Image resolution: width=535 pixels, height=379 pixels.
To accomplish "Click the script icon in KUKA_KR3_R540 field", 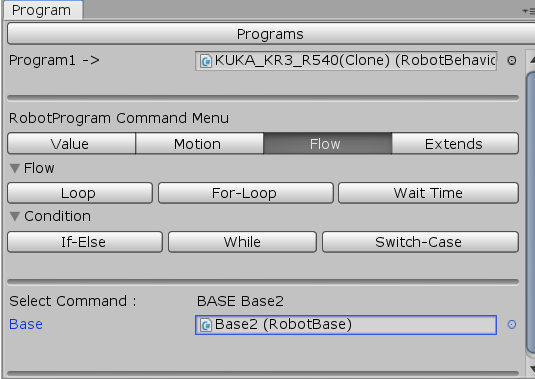I will 205,61.
